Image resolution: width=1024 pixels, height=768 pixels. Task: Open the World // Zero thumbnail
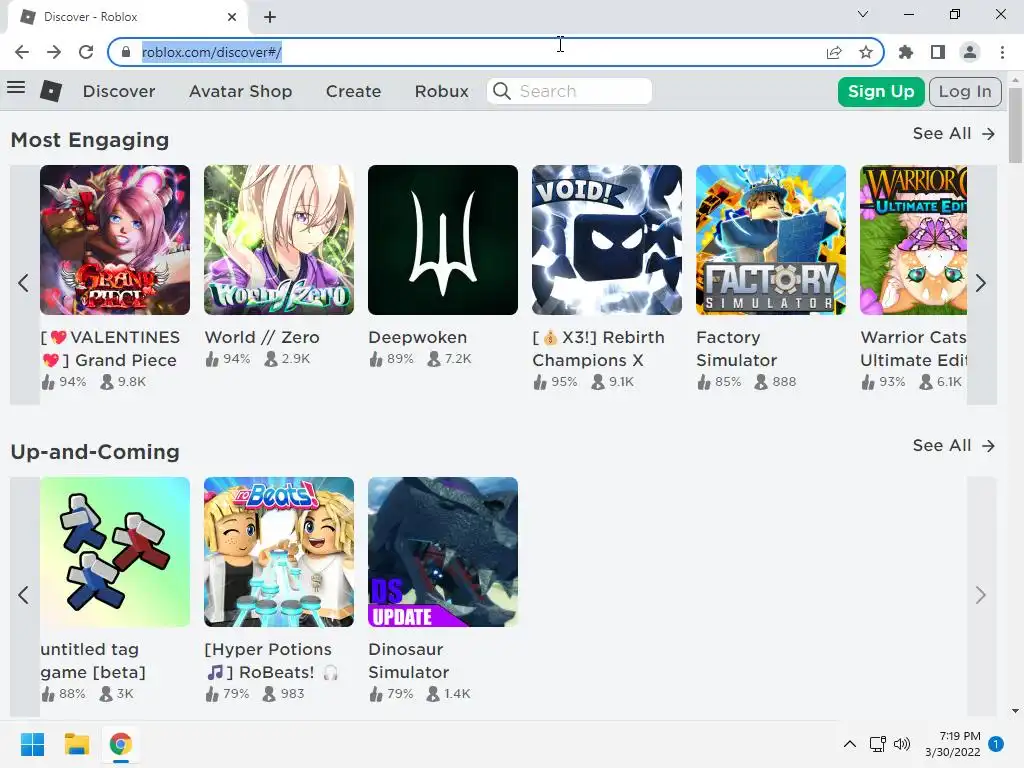[x=279, y=240]
